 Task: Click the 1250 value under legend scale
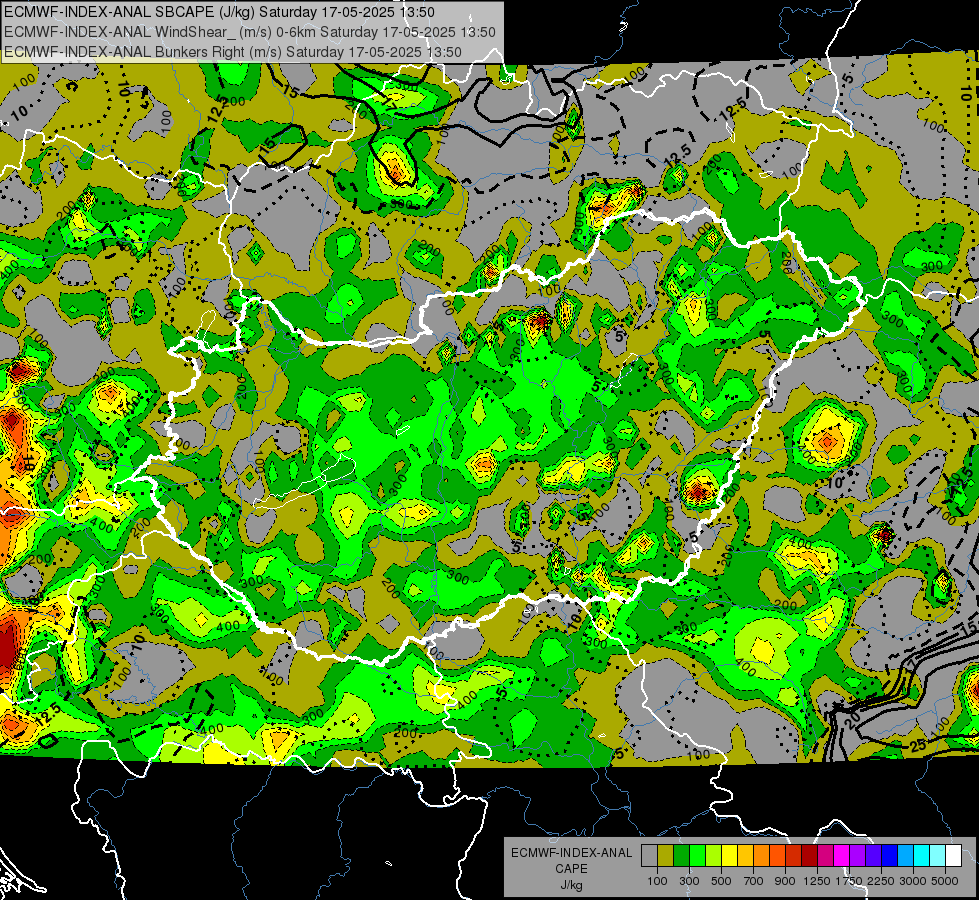coord(817,881)
